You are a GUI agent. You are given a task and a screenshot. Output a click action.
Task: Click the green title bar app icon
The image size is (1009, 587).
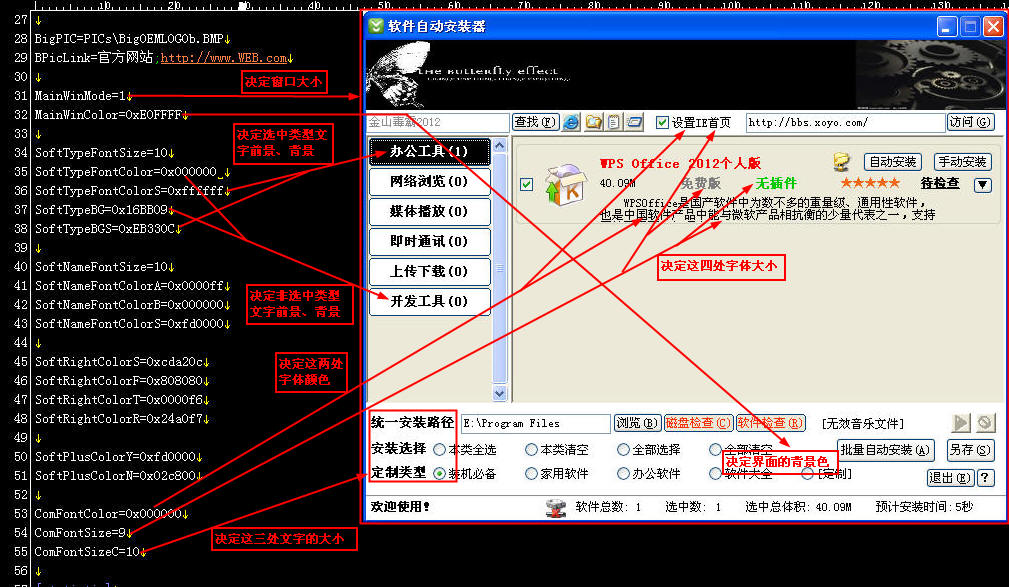tap(375, 26)
